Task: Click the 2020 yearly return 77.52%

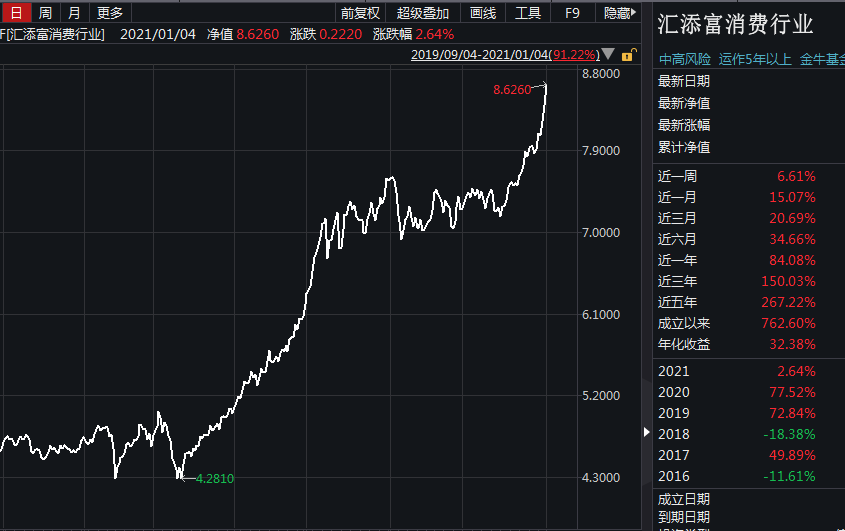Action: [792, 392]
